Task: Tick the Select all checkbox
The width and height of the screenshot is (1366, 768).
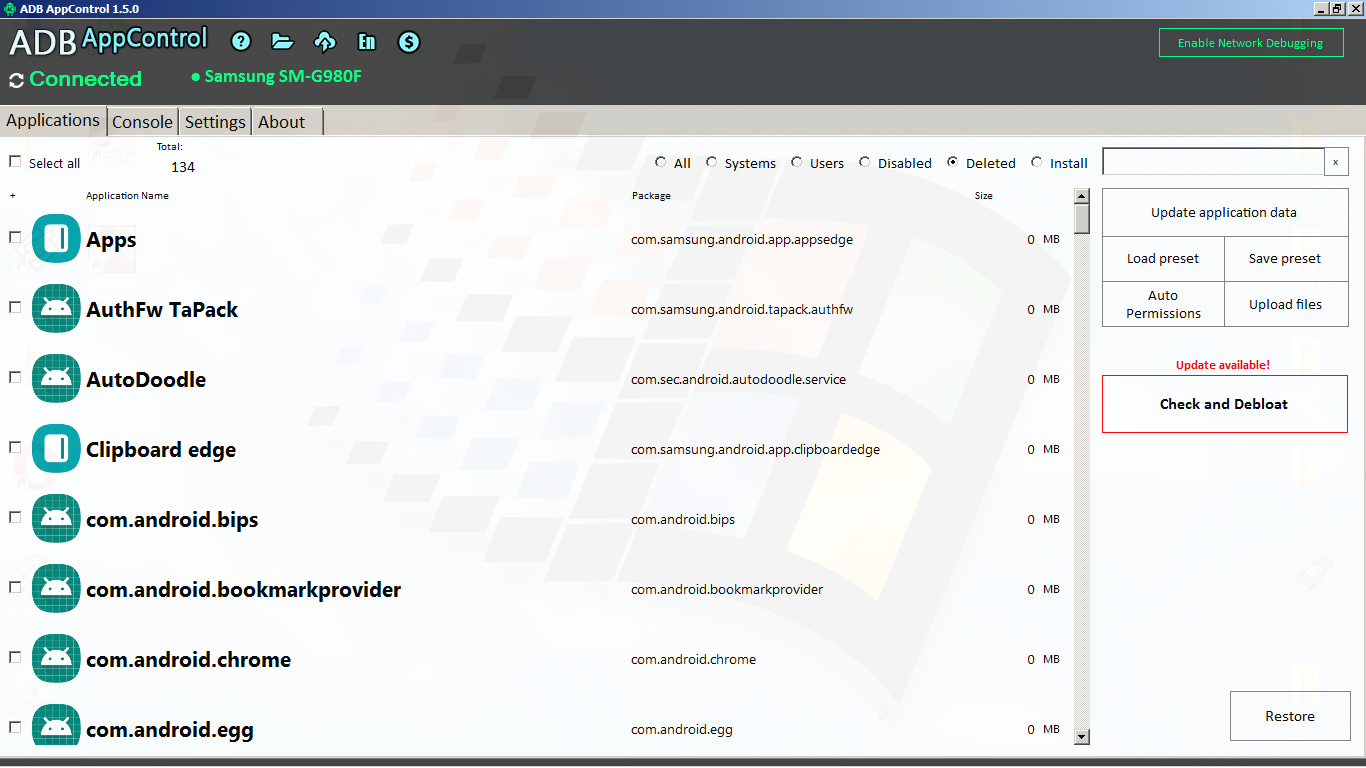Action: point(15,161)
